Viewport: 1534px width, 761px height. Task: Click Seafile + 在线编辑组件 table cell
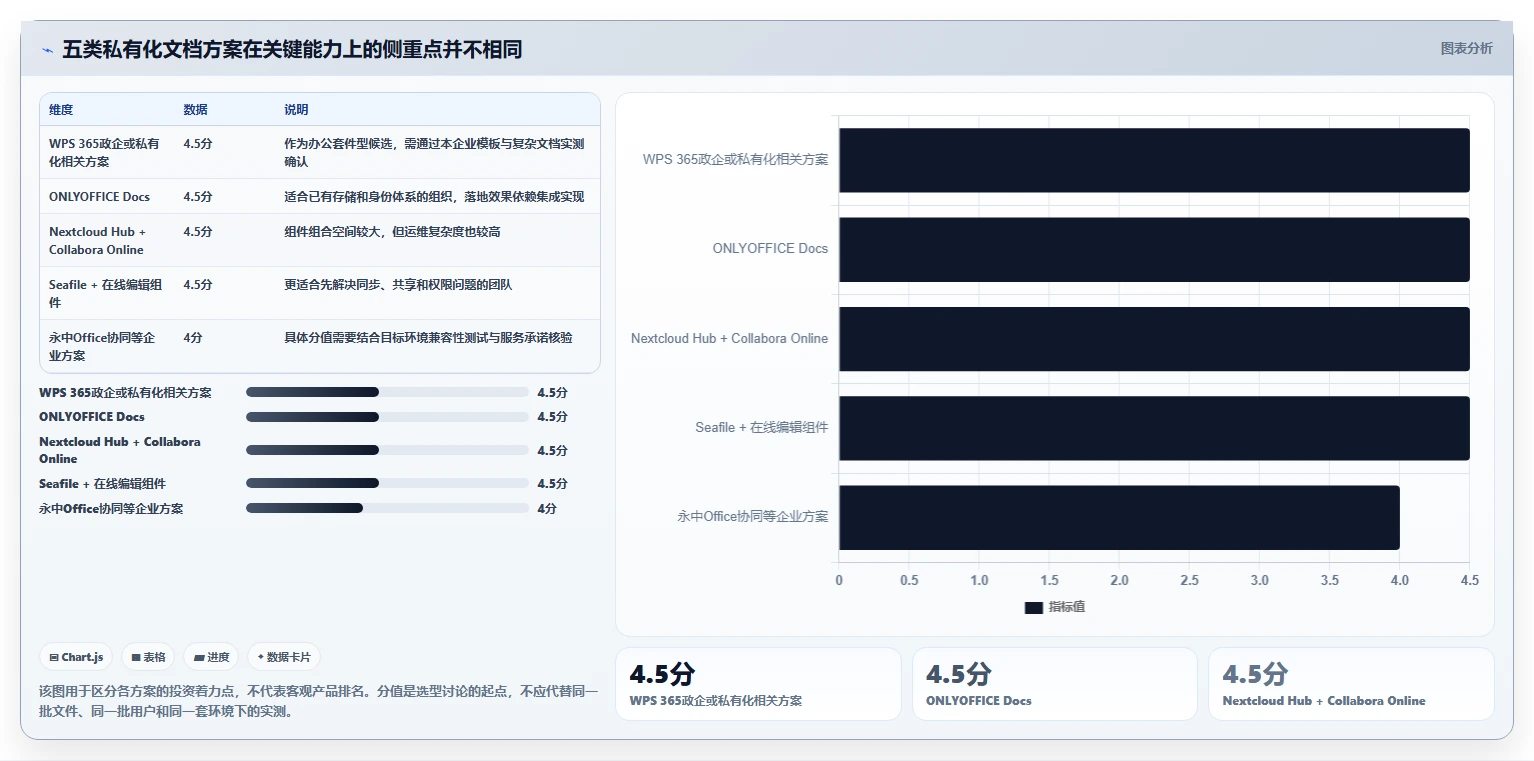pyautogui.click(x=105, y=293)
